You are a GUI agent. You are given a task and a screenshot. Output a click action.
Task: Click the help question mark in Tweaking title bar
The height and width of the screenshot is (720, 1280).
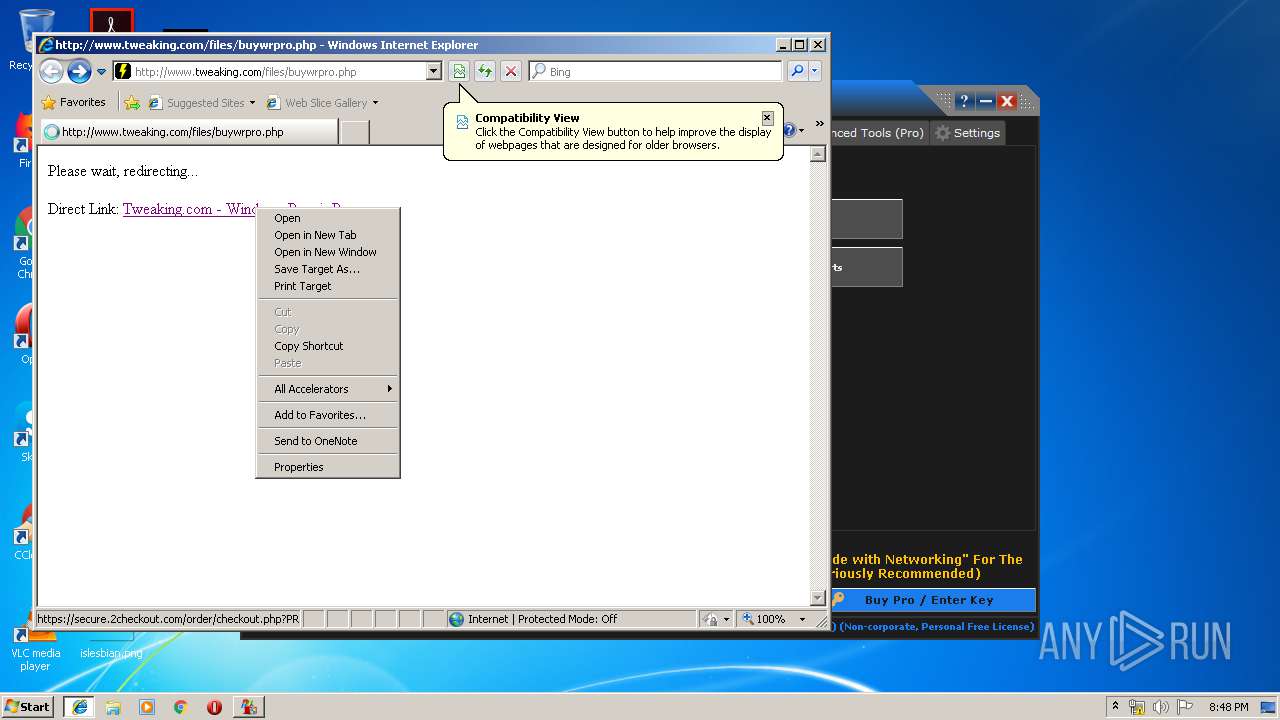[963, 101]
